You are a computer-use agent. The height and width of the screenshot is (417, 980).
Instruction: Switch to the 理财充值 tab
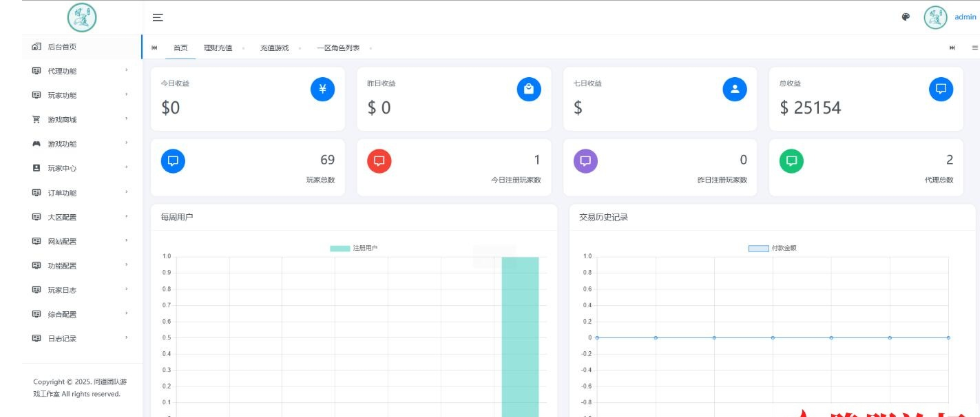pos(218,48)
